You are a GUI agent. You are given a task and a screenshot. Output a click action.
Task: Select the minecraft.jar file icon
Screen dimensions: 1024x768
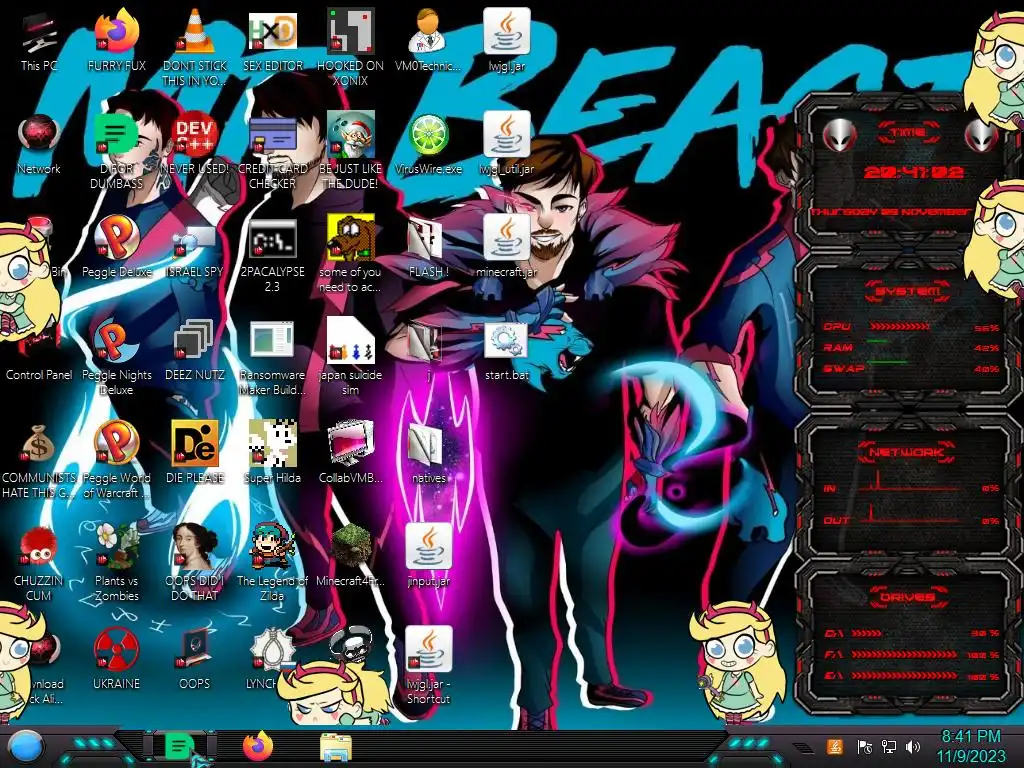507,238
